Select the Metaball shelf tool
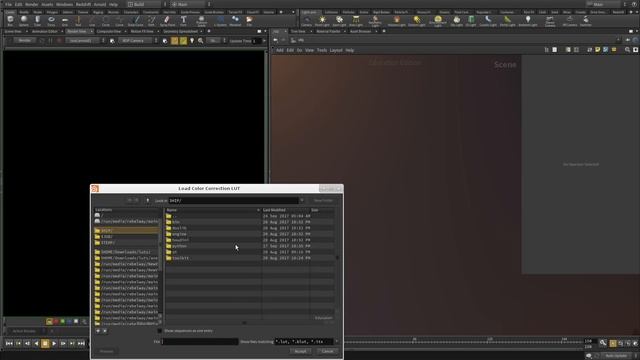 [235, 21]
